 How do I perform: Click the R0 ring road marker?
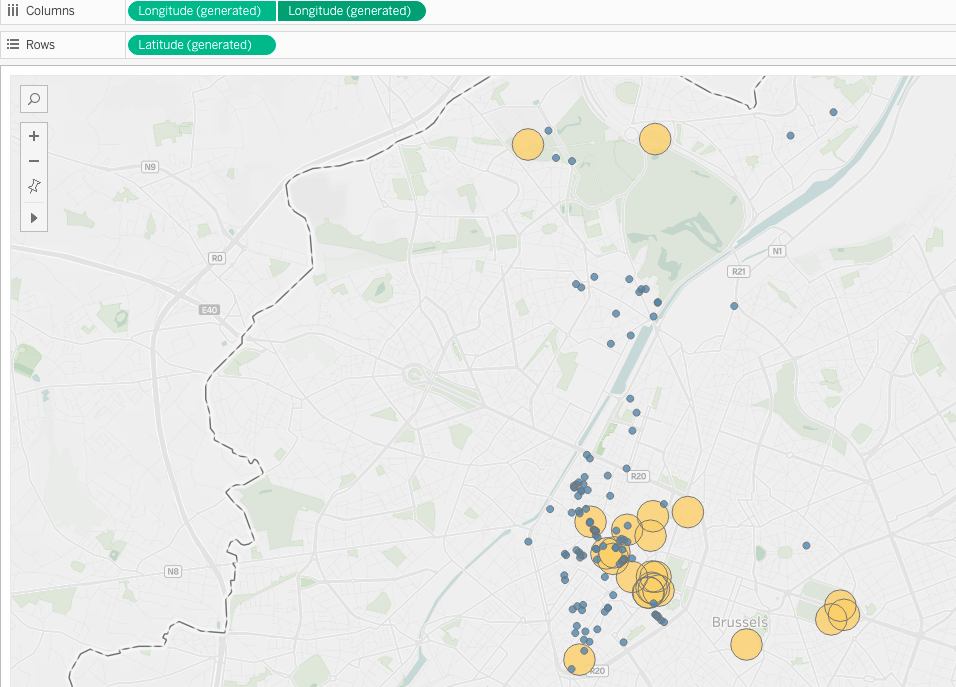click(x=217, y=258)
